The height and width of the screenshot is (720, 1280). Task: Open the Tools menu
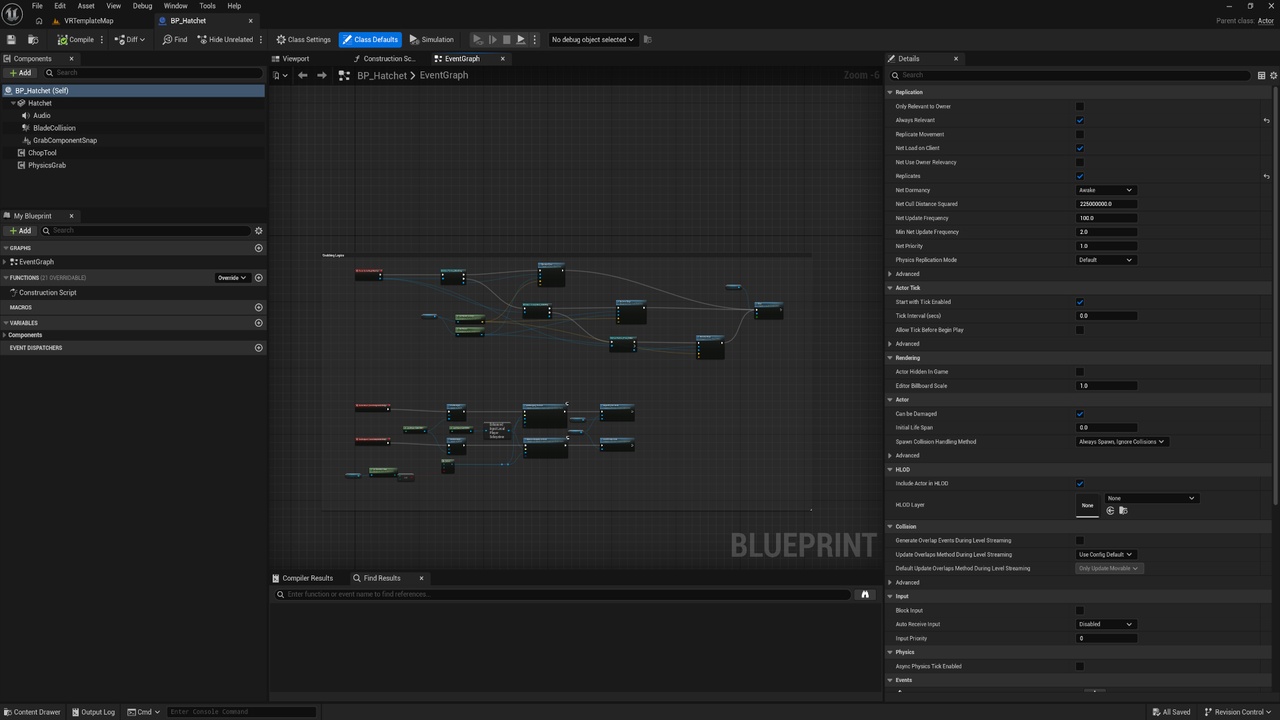(x=207, y=6)
